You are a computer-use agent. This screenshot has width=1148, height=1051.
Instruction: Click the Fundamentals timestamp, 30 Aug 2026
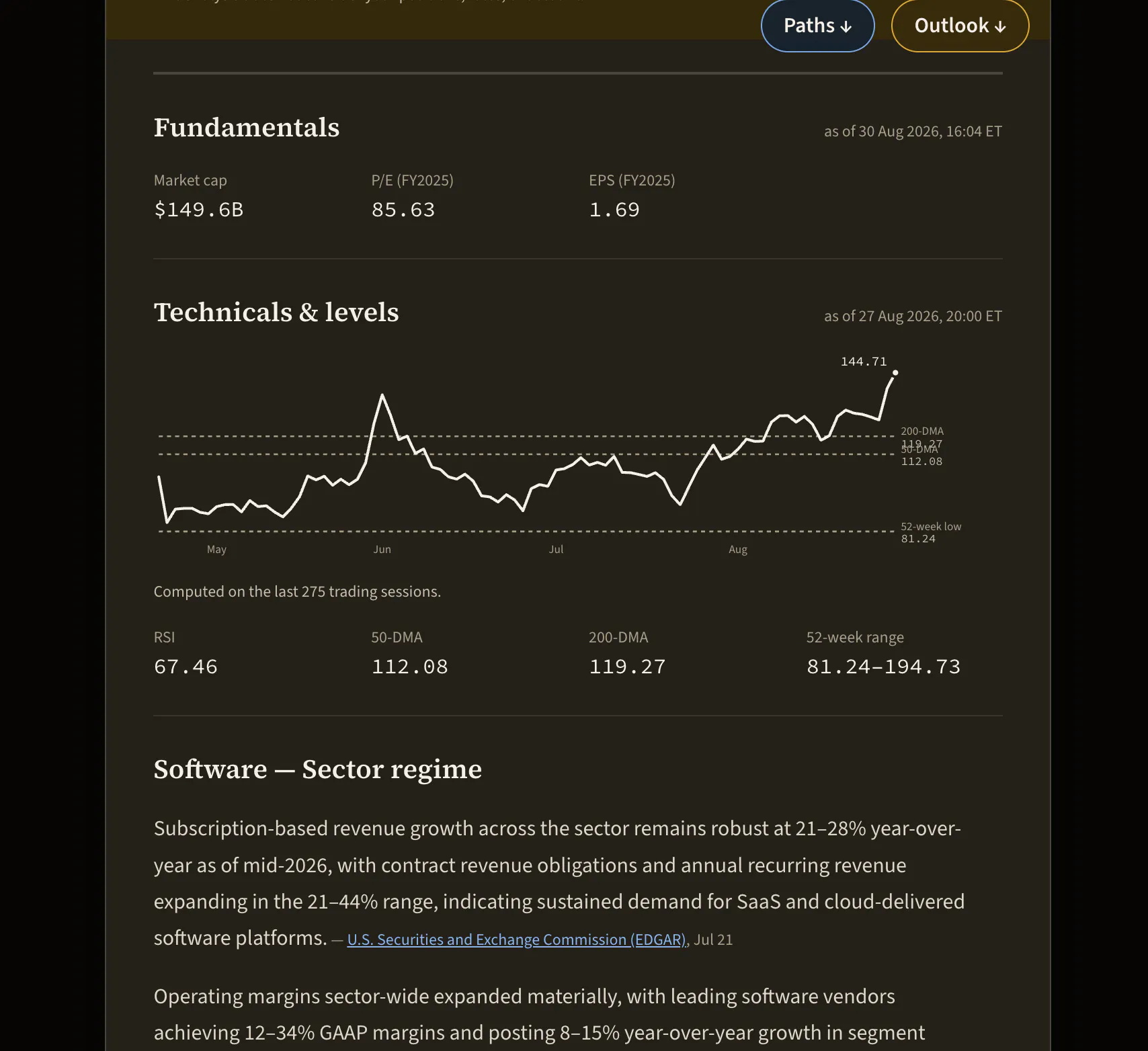point(913,132)
